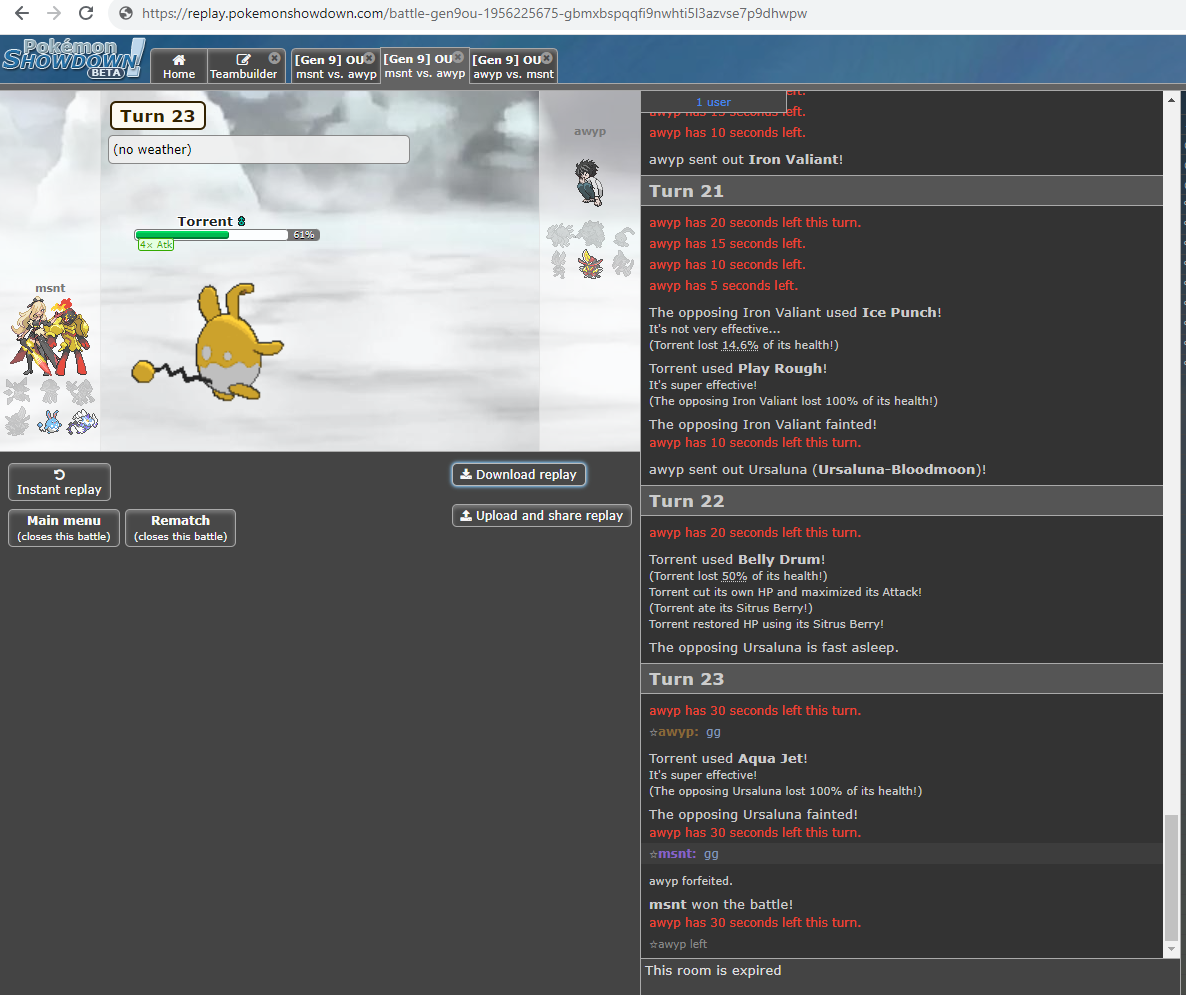Viewport: 1186px width, 995px height.
Task: Open the Teambuilder tab
Action: point(244,66)
